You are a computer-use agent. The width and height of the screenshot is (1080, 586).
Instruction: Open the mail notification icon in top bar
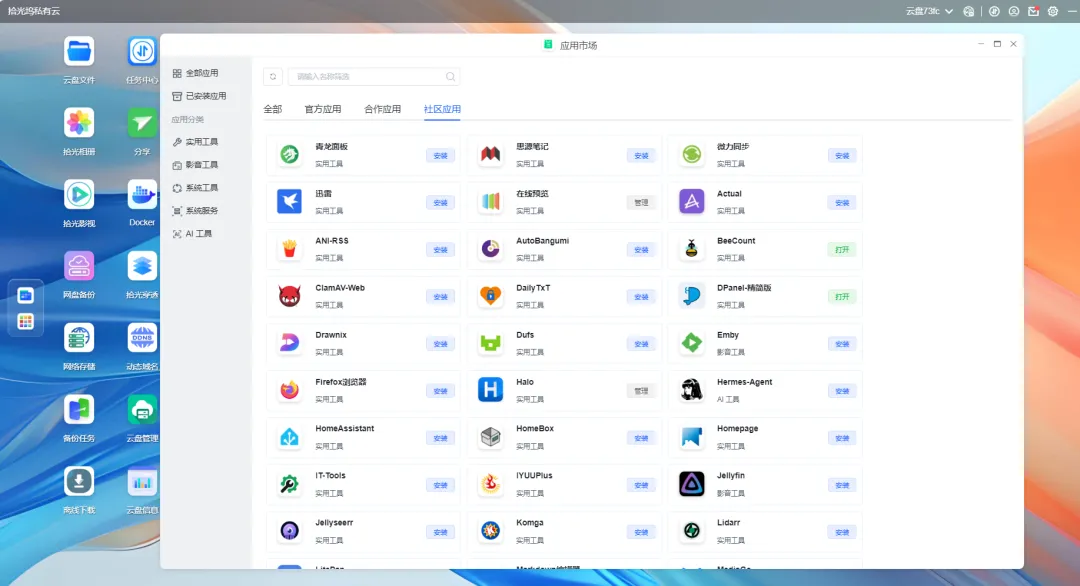tap(1033, 11)
